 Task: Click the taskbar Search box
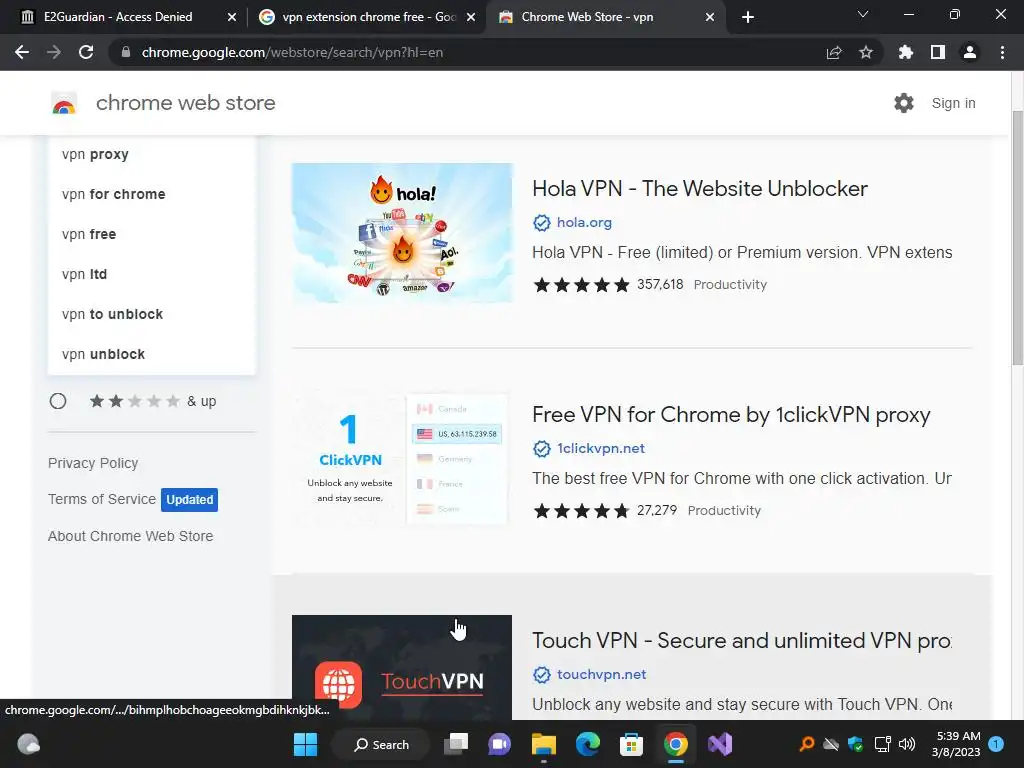(381, 744)
